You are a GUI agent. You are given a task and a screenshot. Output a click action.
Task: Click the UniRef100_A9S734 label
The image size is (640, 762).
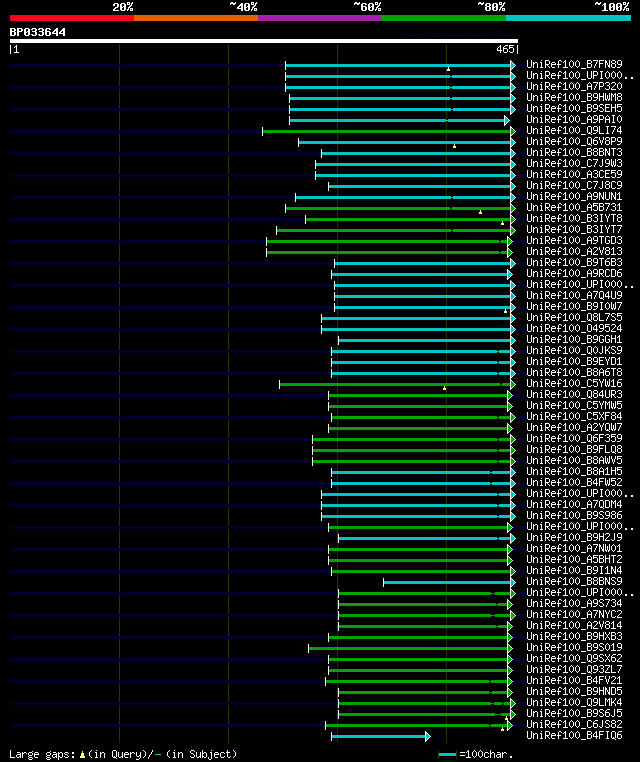pos(574,604)
